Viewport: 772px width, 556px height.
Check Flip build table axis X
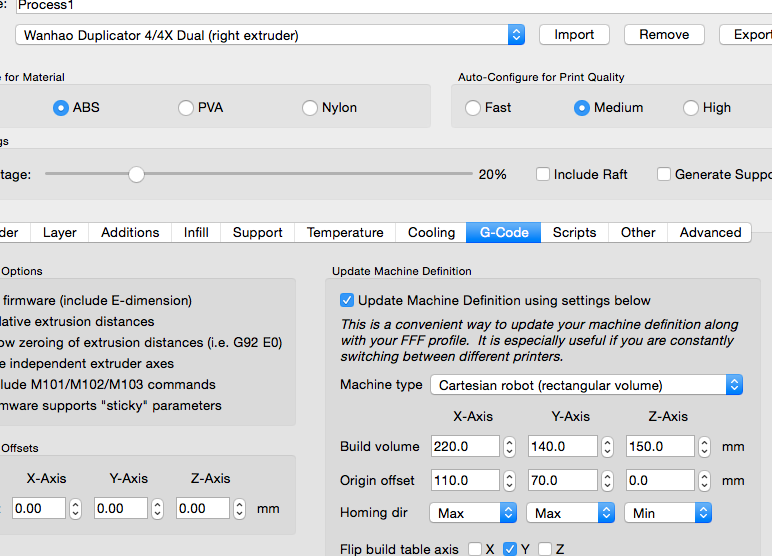point(475,549)
